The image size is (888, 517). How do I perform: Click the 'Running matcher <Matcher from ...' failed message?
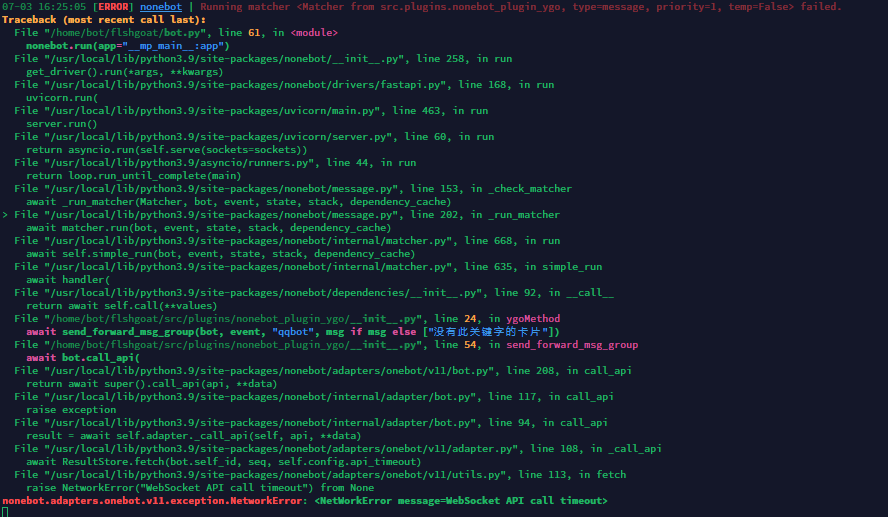pos(520,7)
